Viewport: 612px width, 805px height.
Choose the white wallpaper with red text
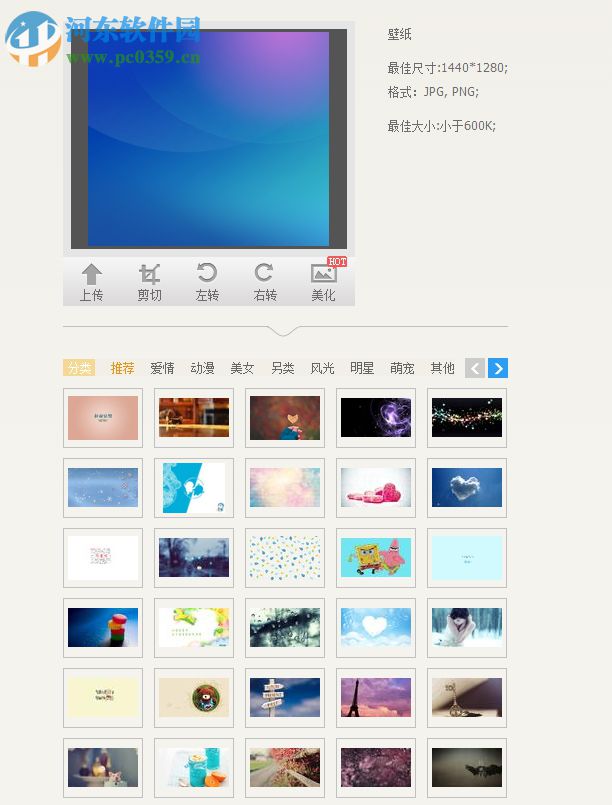[103, 558]
